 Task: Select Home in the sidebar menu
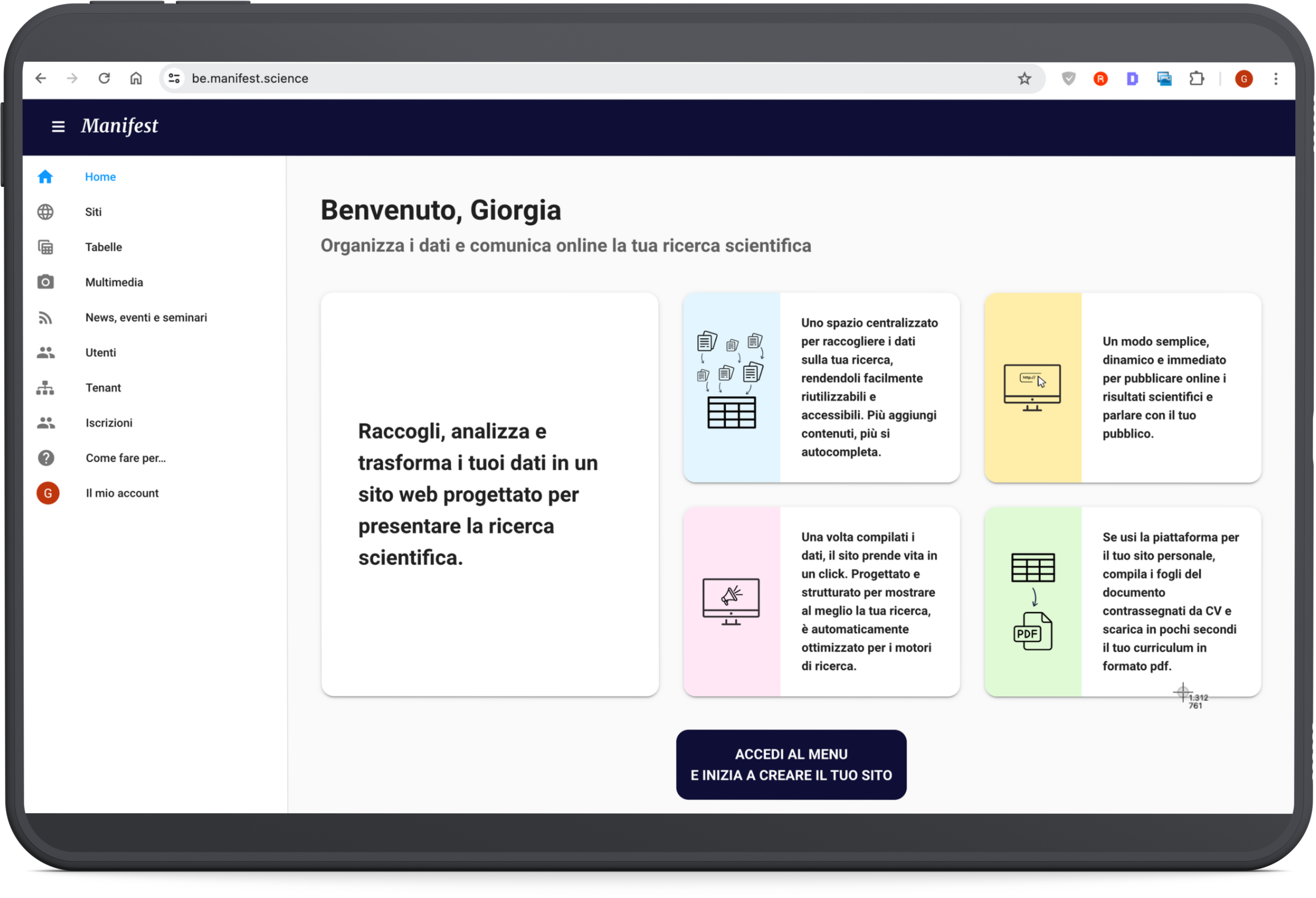click(x=100, y=177)
